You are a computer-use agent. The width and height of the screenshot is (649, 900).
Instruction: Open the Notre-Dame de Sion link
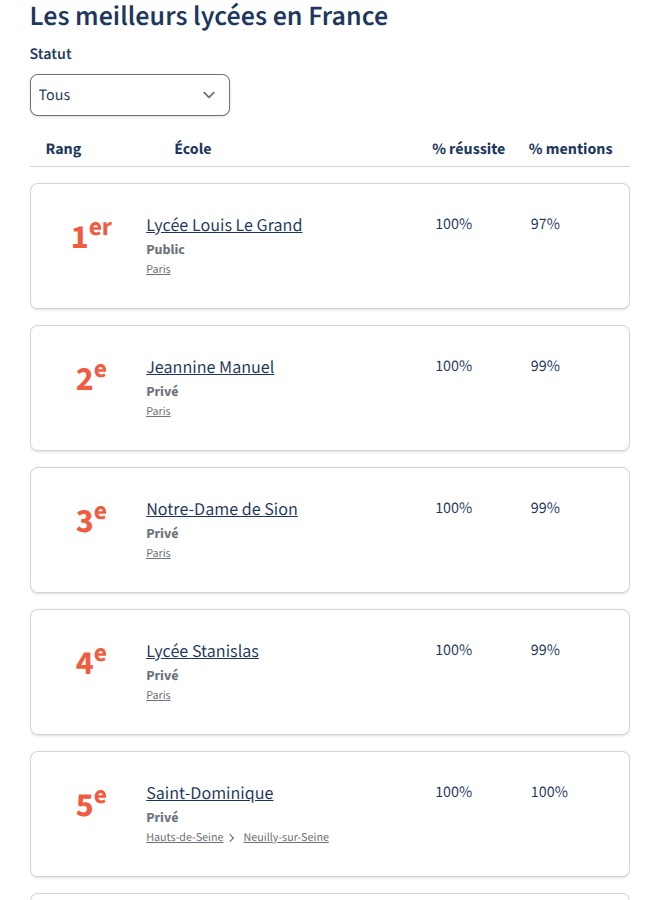click(x=222, y=509)
